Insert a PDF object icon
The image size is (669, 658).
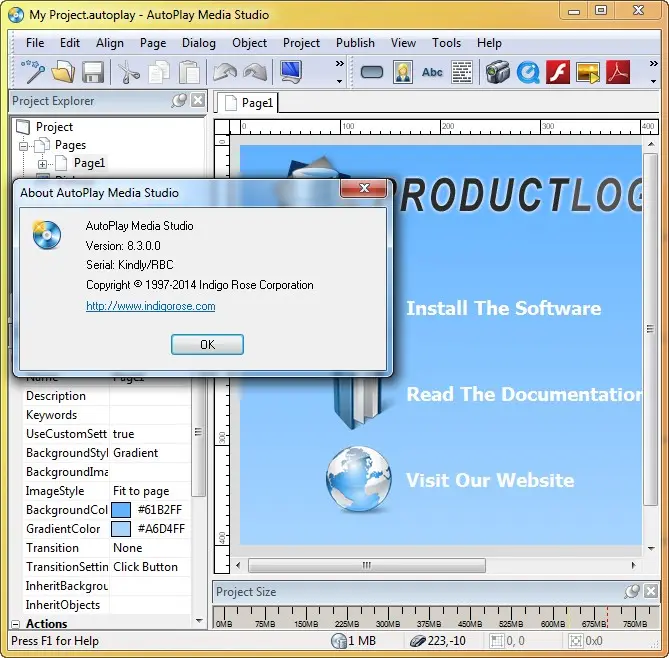(x=618, y=72)
